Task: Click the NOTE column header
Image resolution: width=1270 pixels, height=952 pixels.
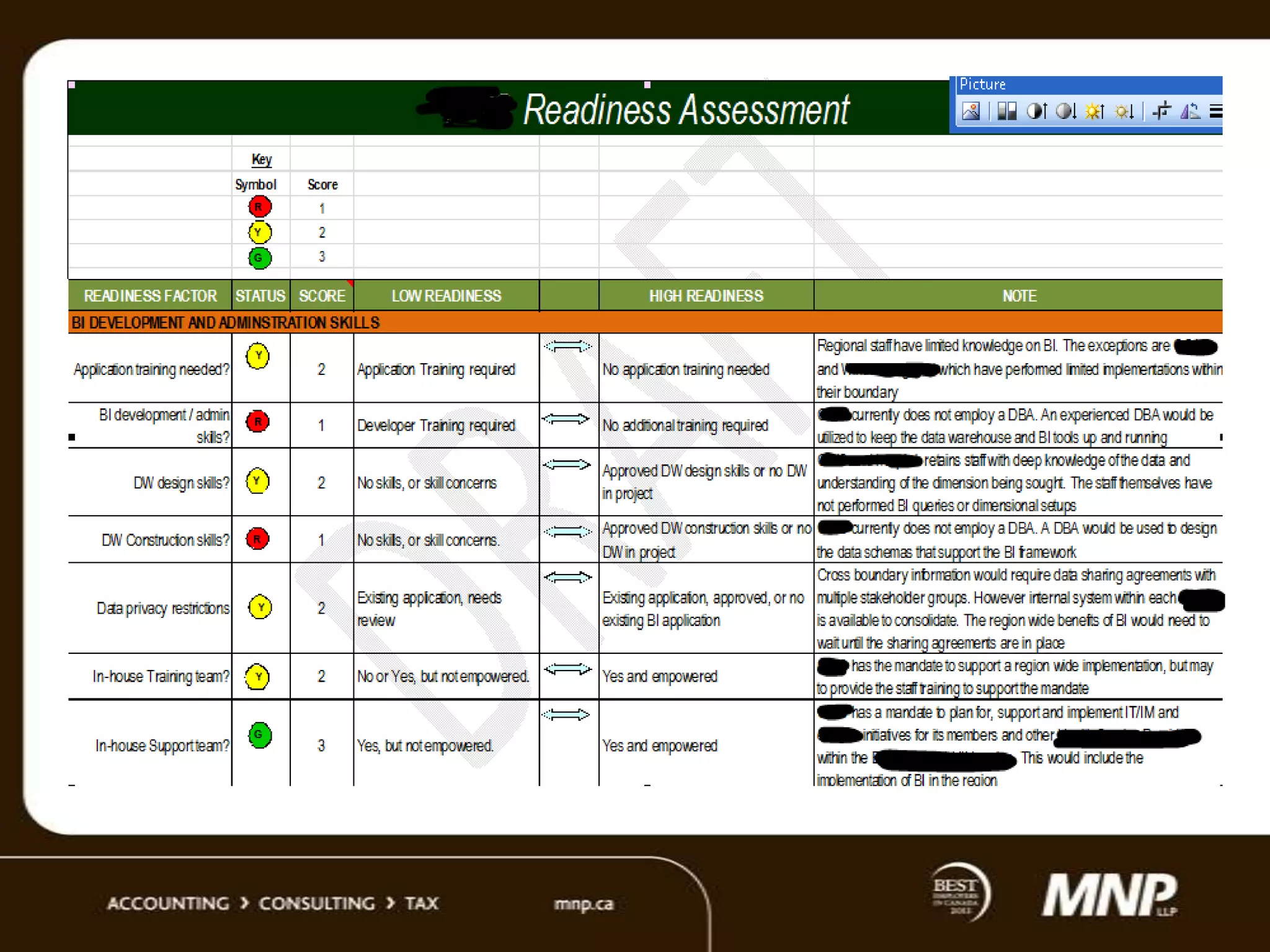Action: [1019, 296]
